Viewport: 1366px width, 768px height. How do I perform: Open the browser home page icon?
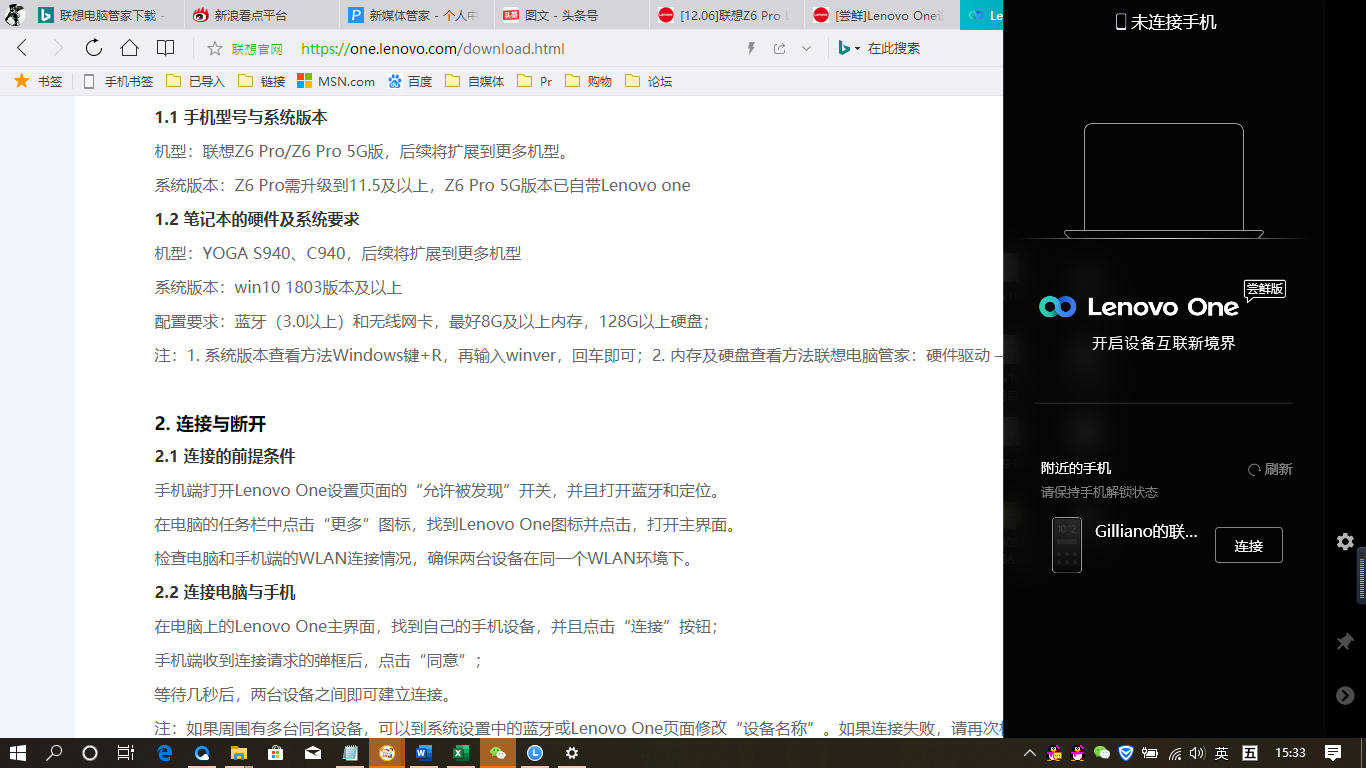pos(129,48)
